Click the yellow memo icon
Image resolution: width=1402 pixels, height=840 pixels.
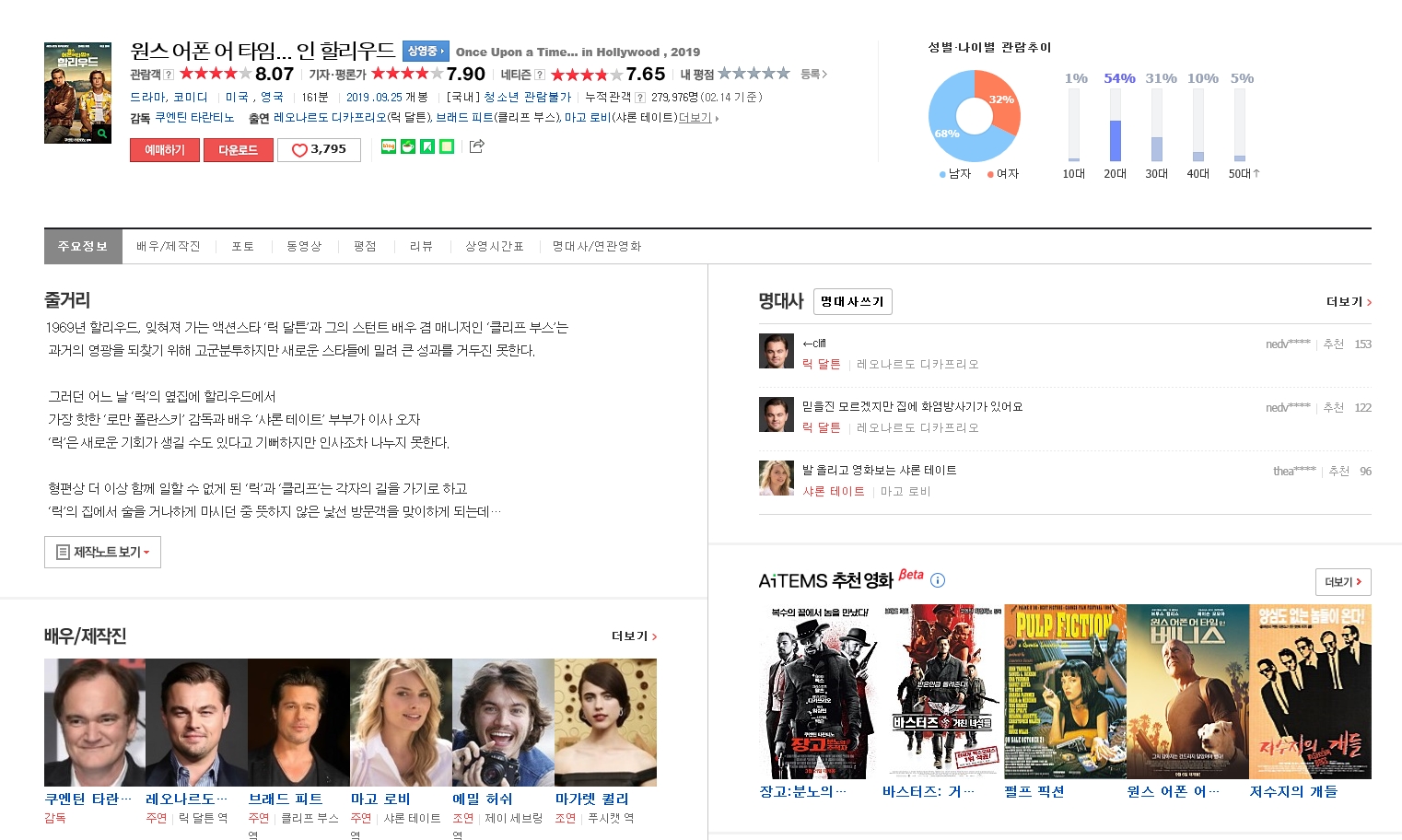click(x=447, y=146)
